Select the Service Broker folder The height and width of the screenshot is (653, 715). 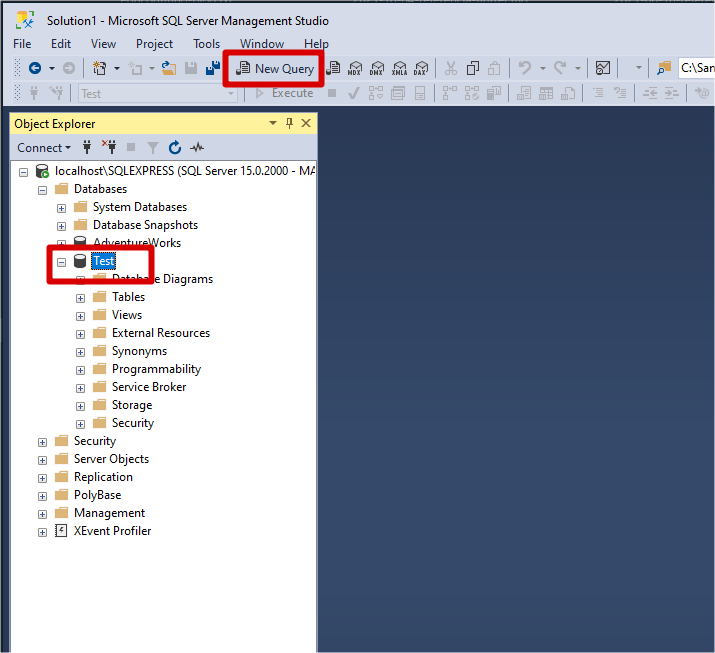pyautogui.click(x=149, y=387)
